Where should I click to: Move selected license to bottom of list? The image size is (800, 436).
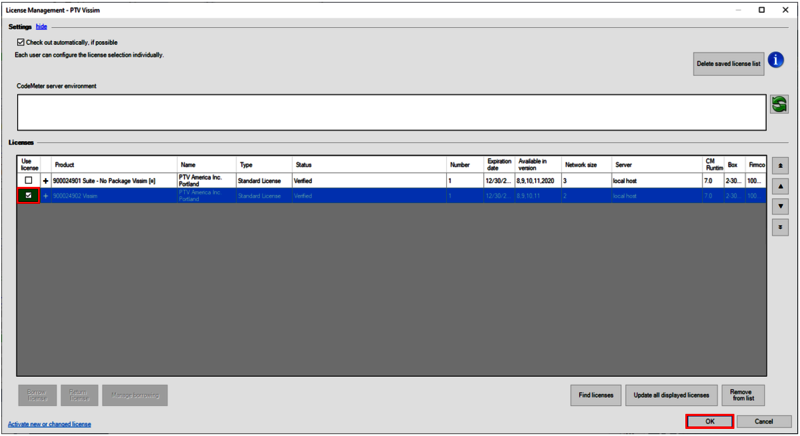click(781, 225)
